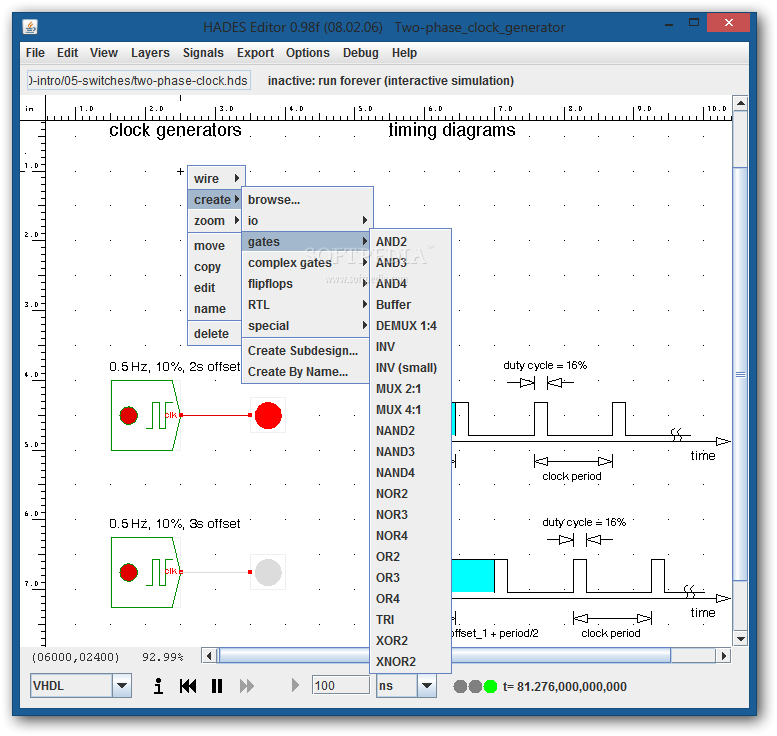Toggle the red switch on lower clock generator
777x736 pixels.
(x=129, y=572)
